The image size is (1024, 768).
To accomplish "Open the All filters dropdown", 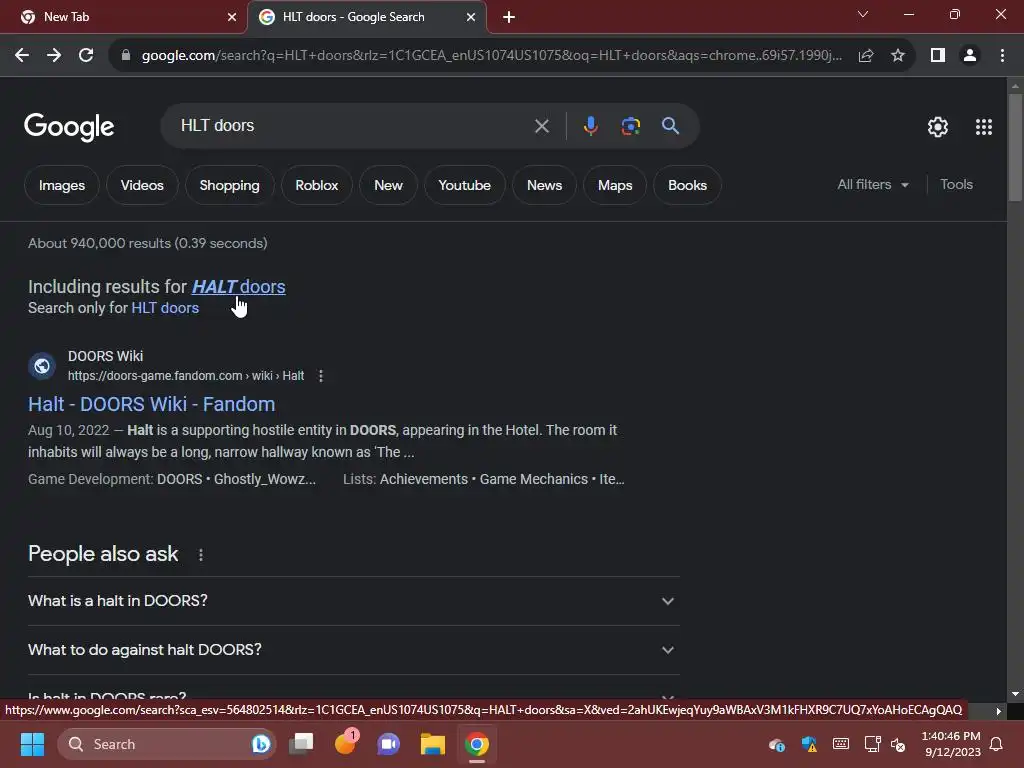I will (x=872, y=185).
